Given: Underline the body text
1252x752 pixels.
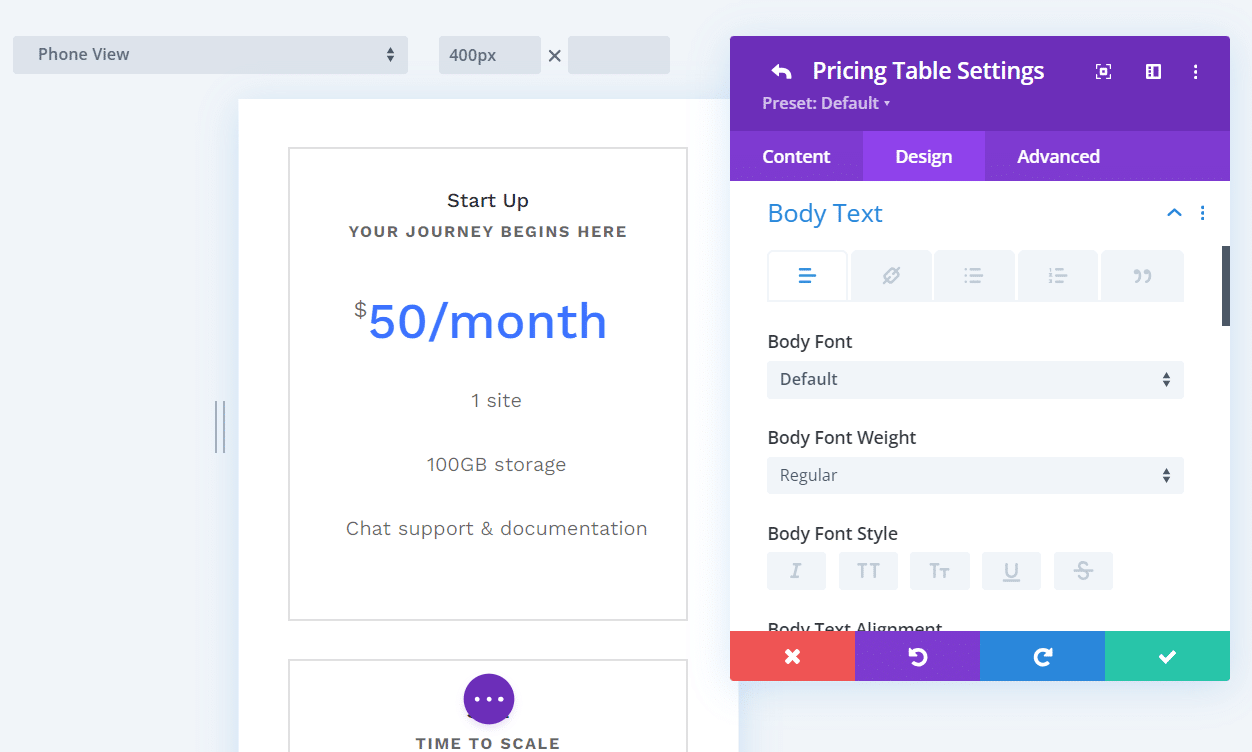Looking at the screenshot, I should pyautogui.click(x=1011, y=570).
